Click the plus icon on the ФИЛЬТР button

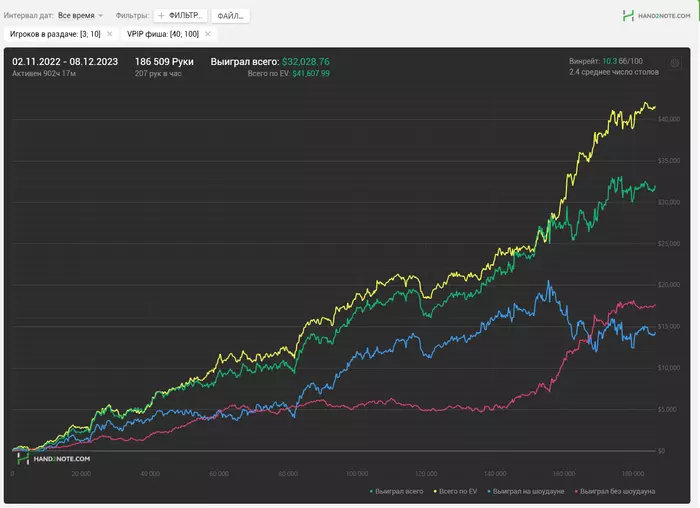pos(162,16)
